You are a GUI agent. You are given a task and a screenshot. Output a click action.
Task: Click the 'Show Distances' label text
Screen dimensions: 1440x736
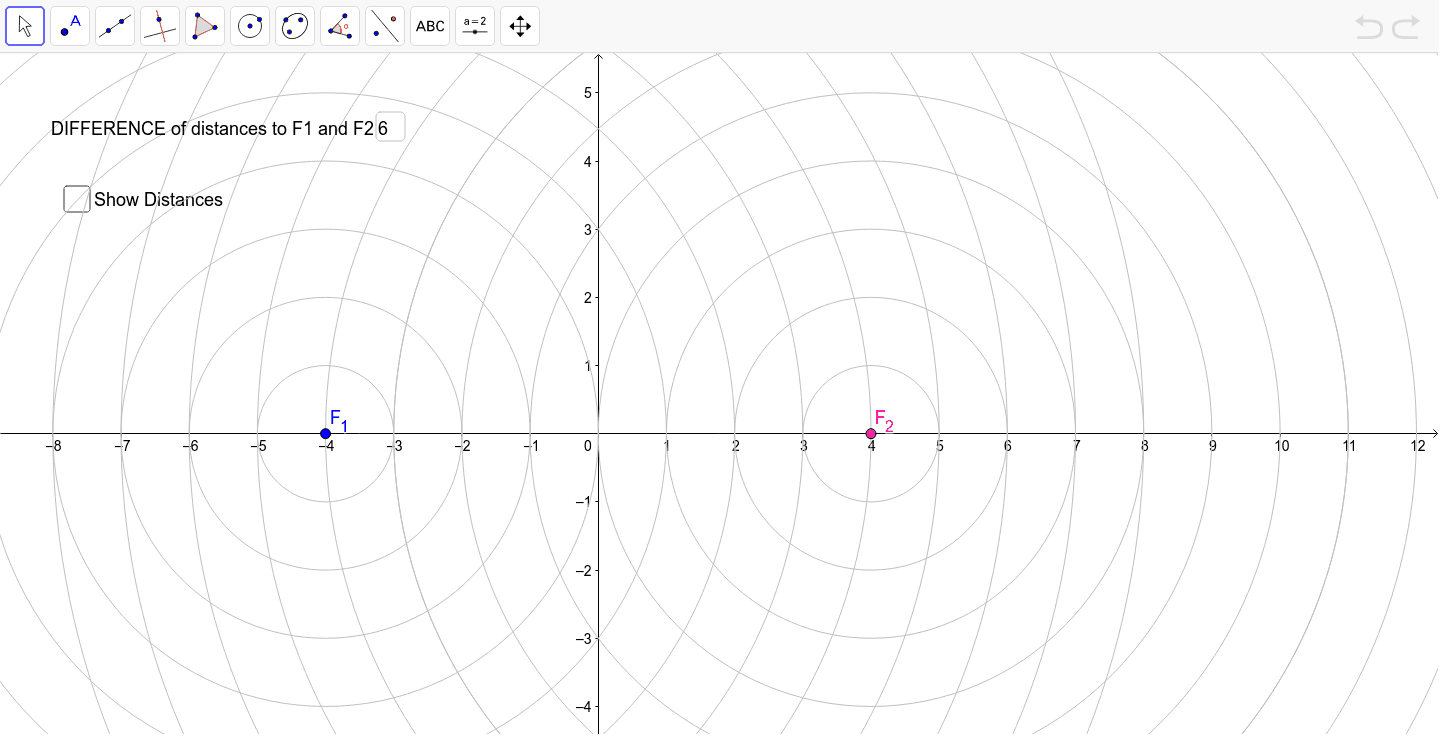pos(158,200)
